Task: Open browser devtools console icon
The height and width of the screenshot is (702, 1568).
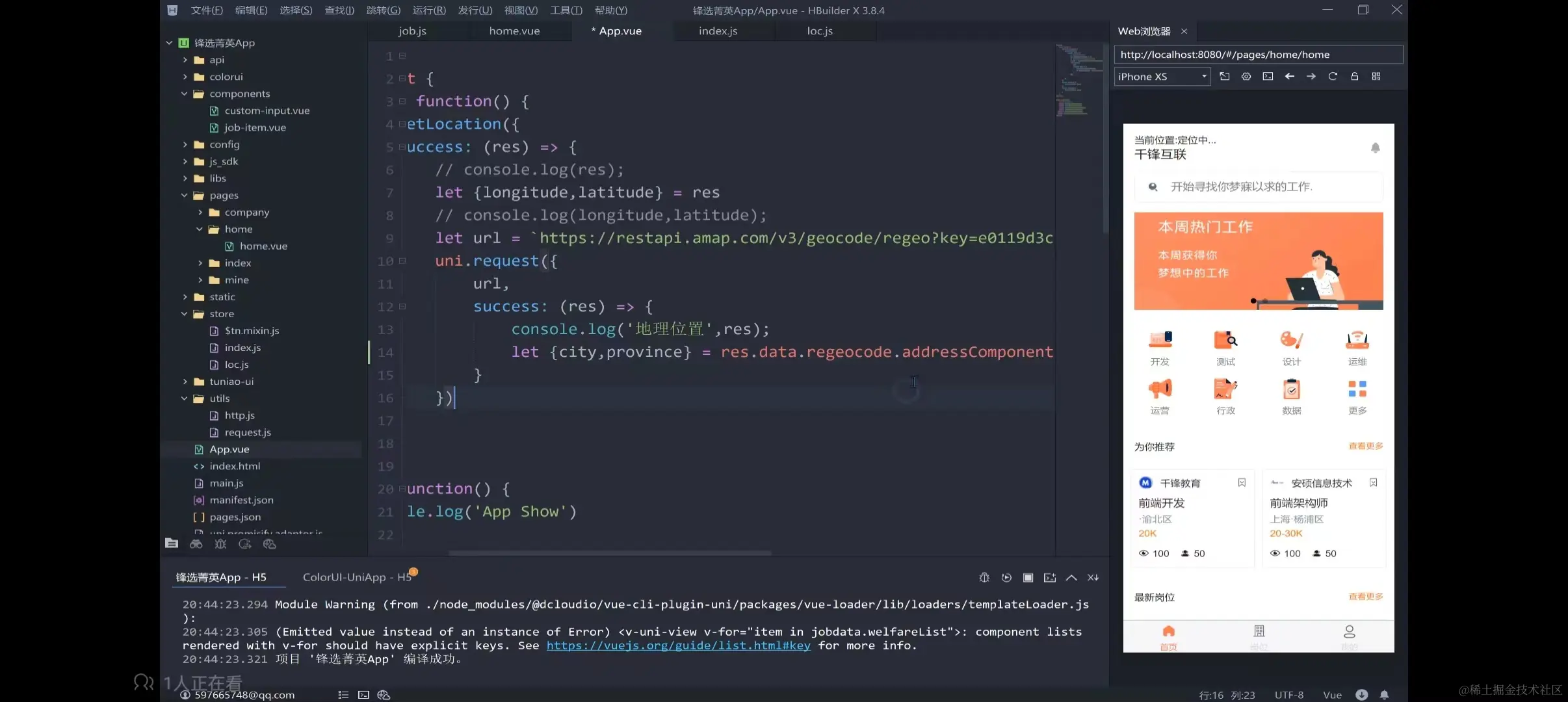Action: (x=1268, y=77)
